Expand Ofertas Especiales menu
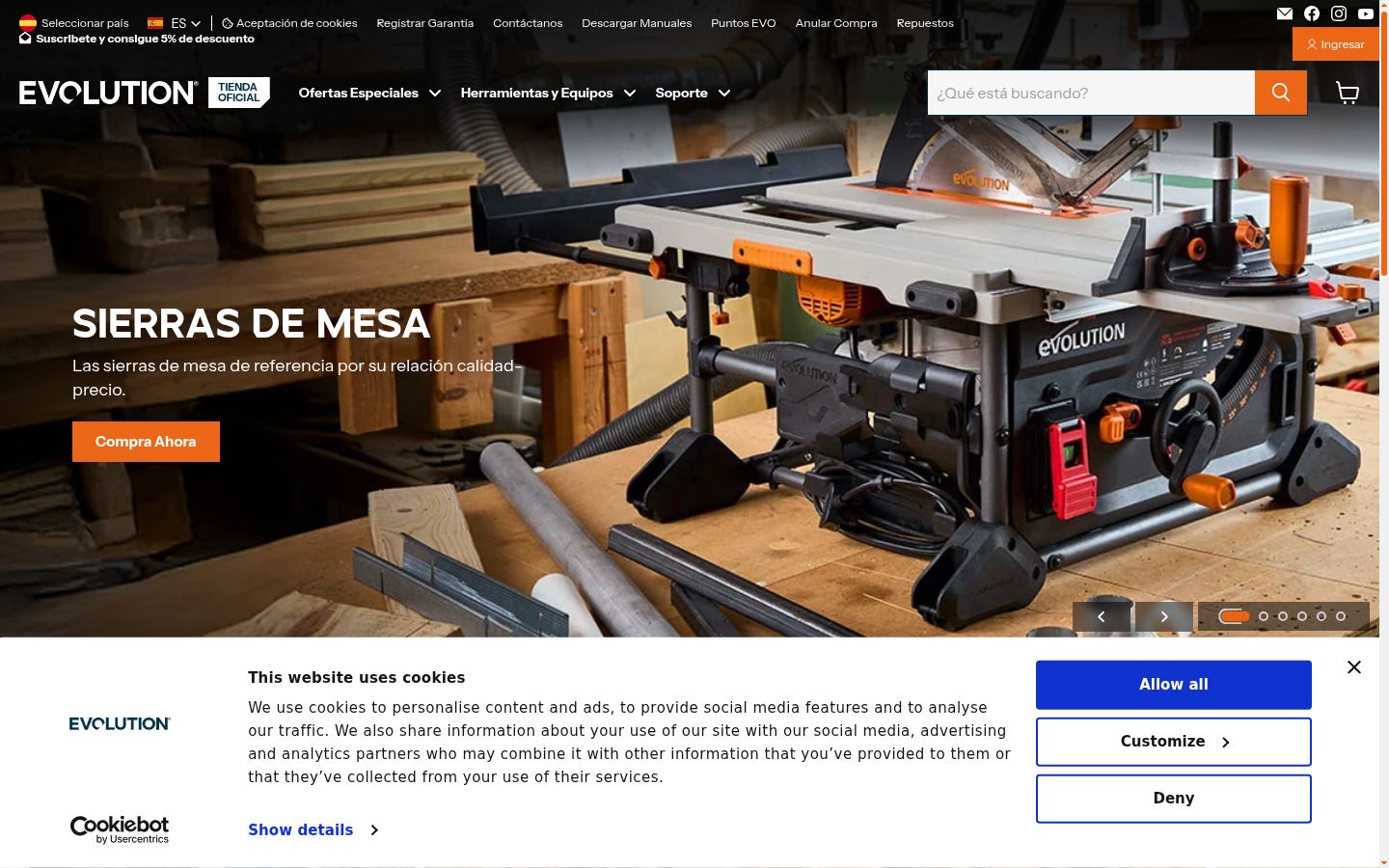Image resolution: width=1389 pixels, height=868 pixels. pyautogui.click(x=369, y=93)
